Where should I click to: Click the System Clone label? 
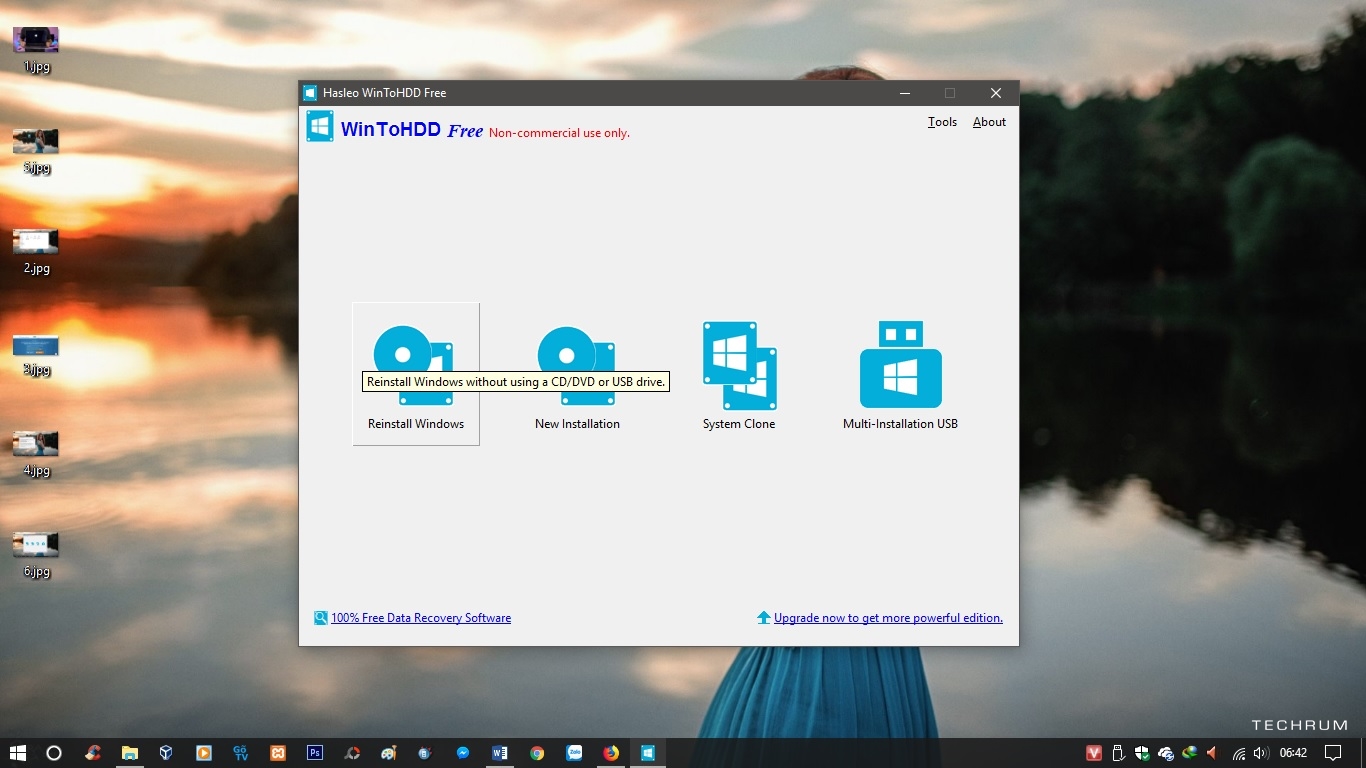point(739,424)
